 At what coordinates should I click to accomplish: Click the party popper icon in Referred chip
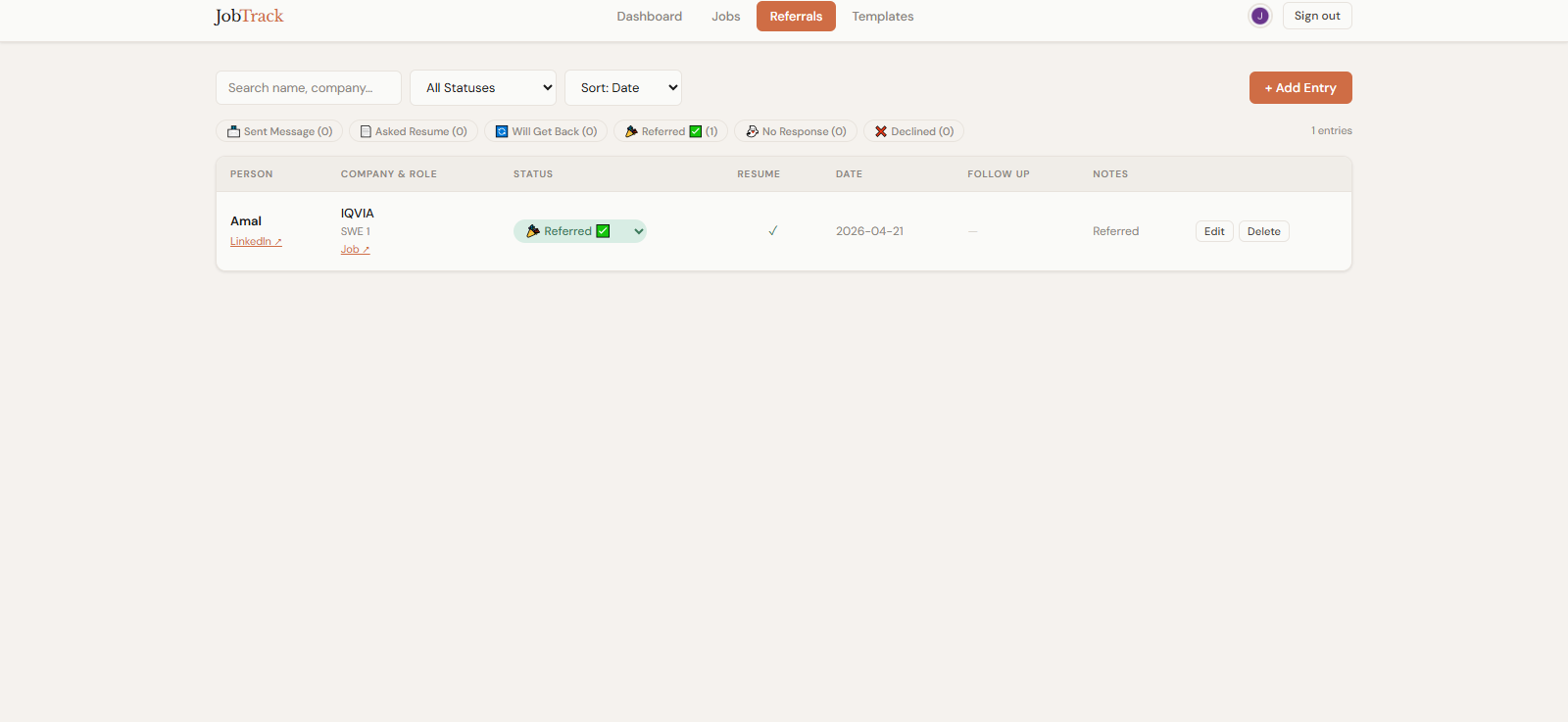click(x=631, y=131)
